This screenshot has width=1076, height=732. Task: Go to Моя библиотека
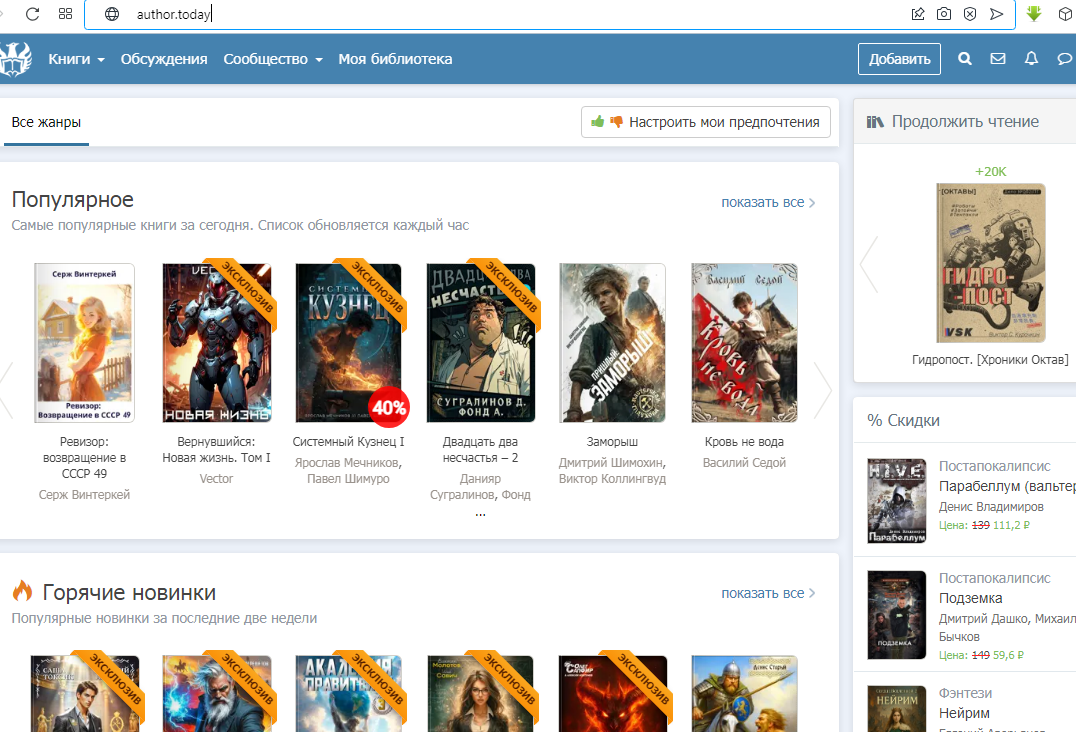[x=395, y=59]
